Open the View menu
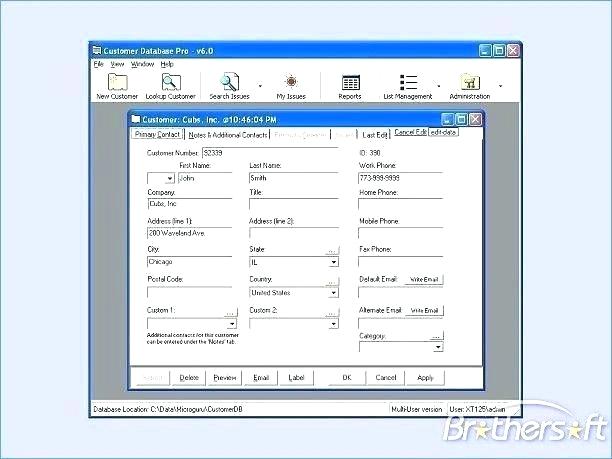This screenshot has width=612, height=459. coord(117,64)
